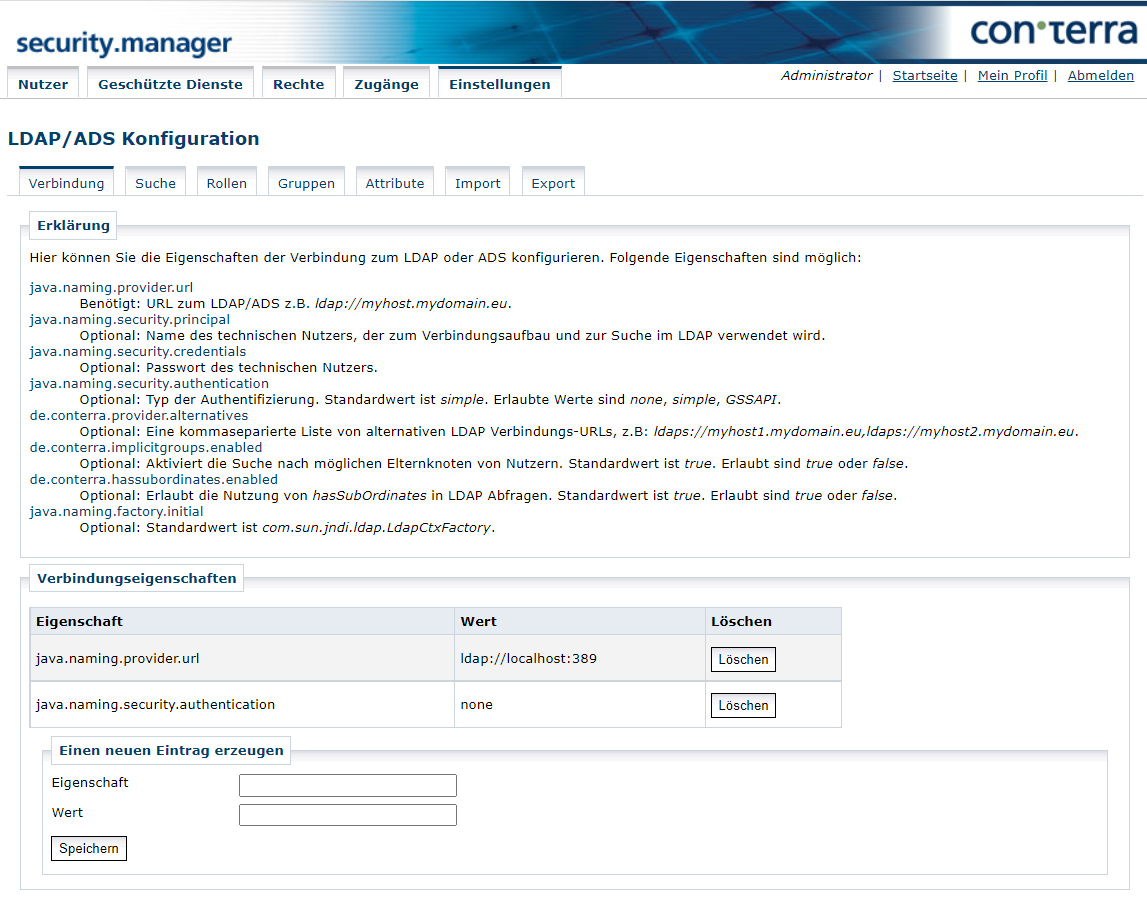This screenshot has height=898, width=1147.
Task: Open the Zugänge section
Action: (386, 83)
